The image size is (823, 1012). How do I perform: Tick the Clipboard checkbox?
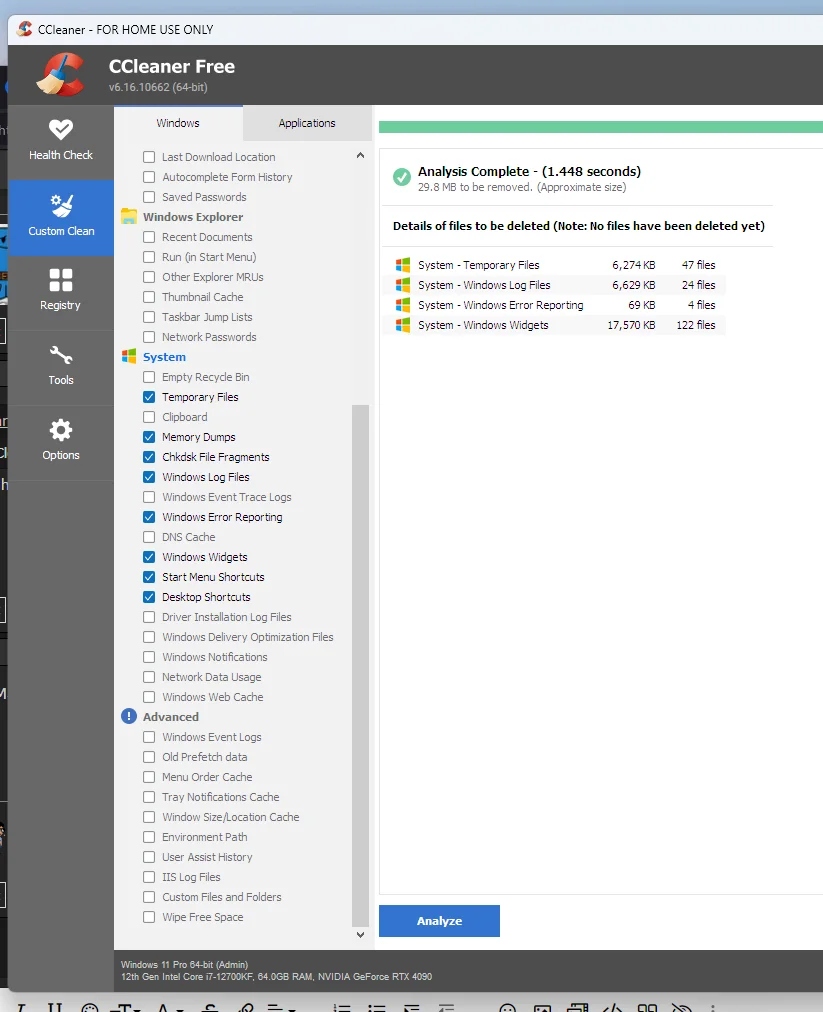tap(149, 417)
